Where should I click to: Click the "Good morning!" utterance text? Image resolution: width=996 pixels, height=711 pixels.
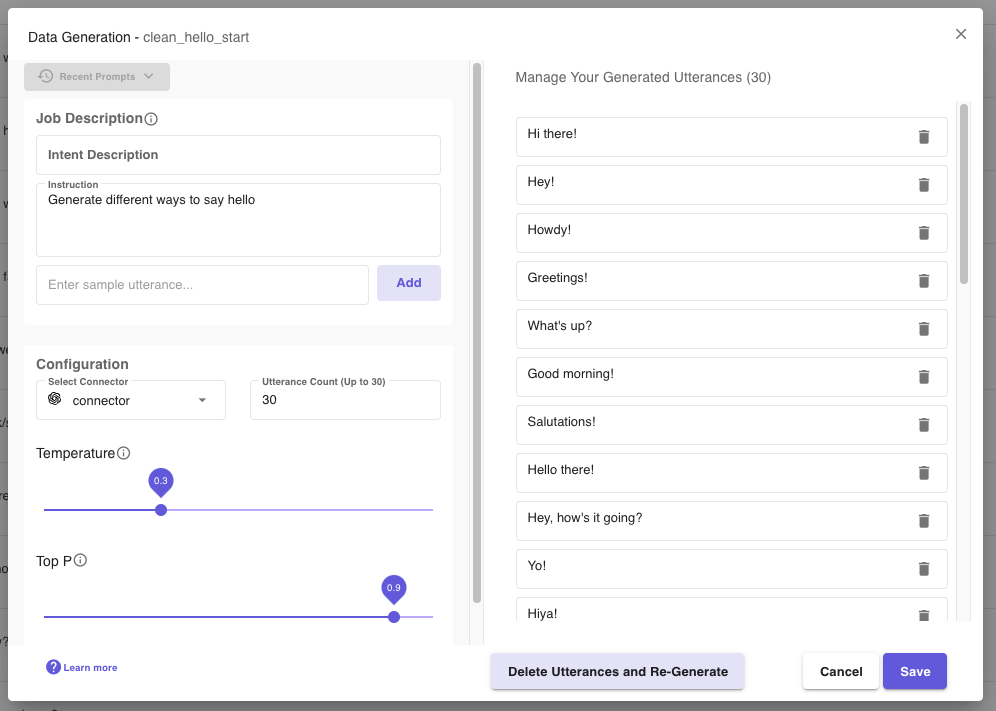point(570,374)
